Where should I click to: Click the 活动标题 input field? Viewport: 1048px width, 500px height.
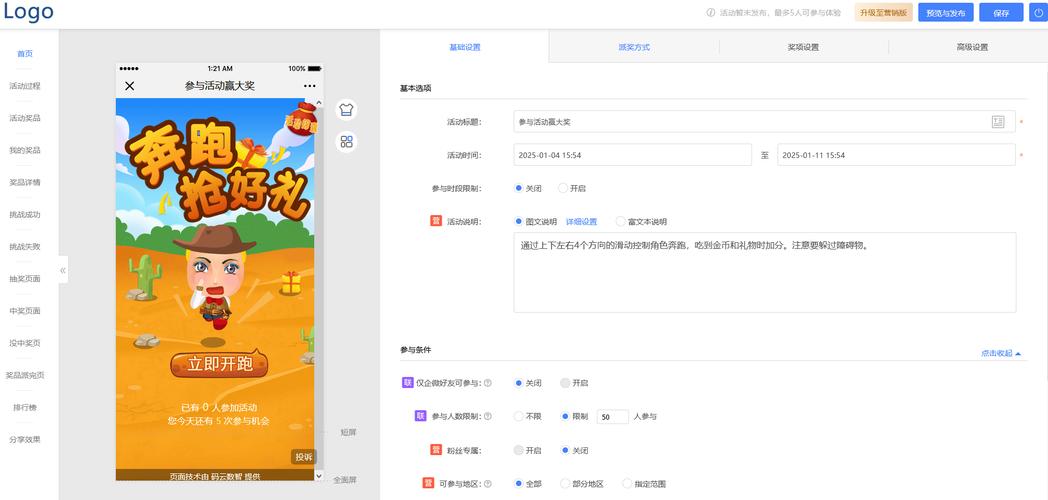pyautogui.click(x=764, y=122)
